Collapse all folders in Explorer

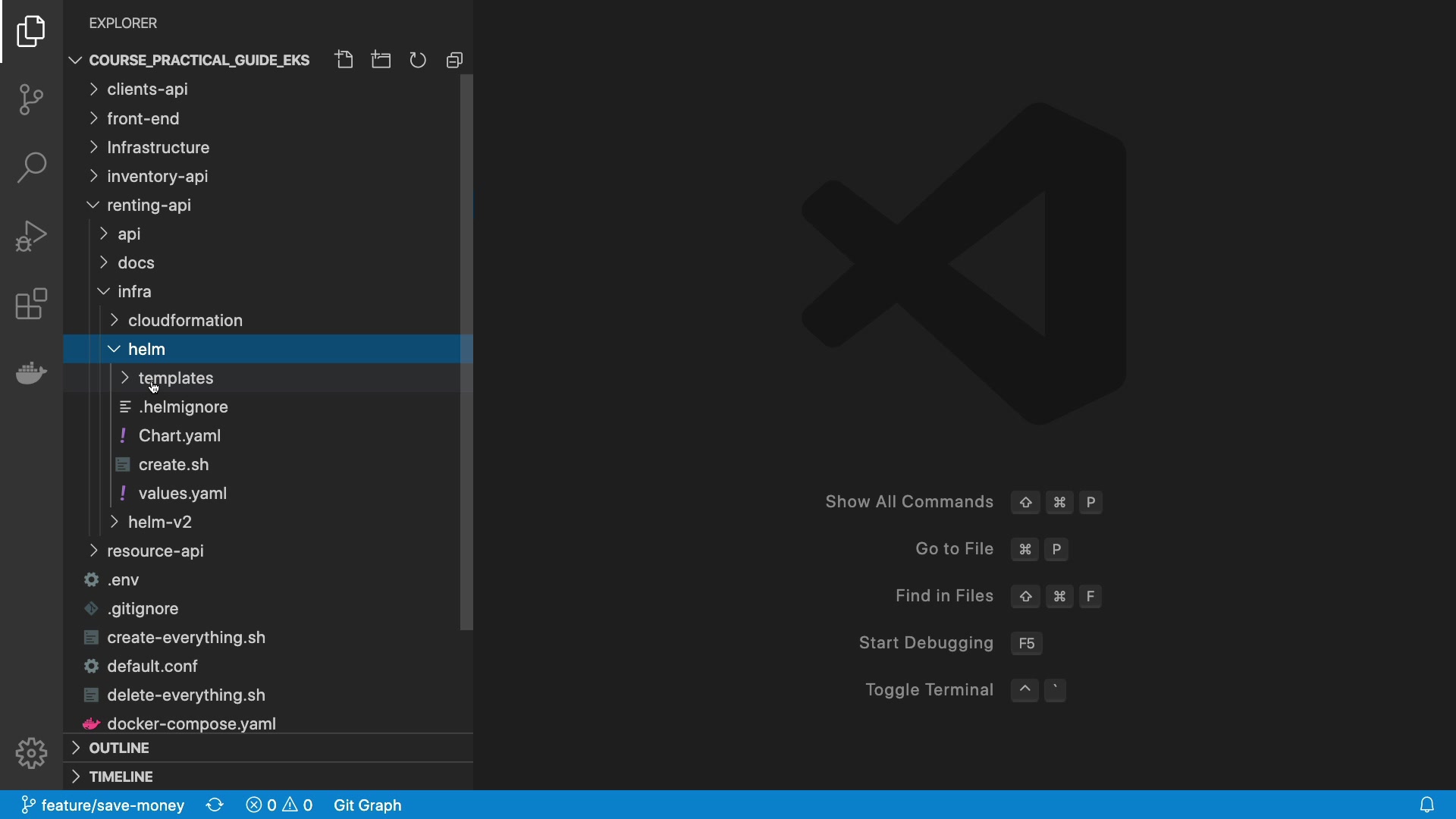pyautogui.click(x=454, y=60)
